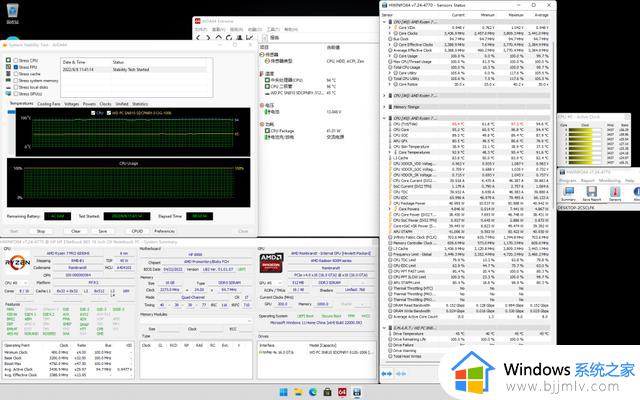Toggle the CPU checkbox above temperature graph
Screen dimensions: 640x400
[x=93, y=113]
